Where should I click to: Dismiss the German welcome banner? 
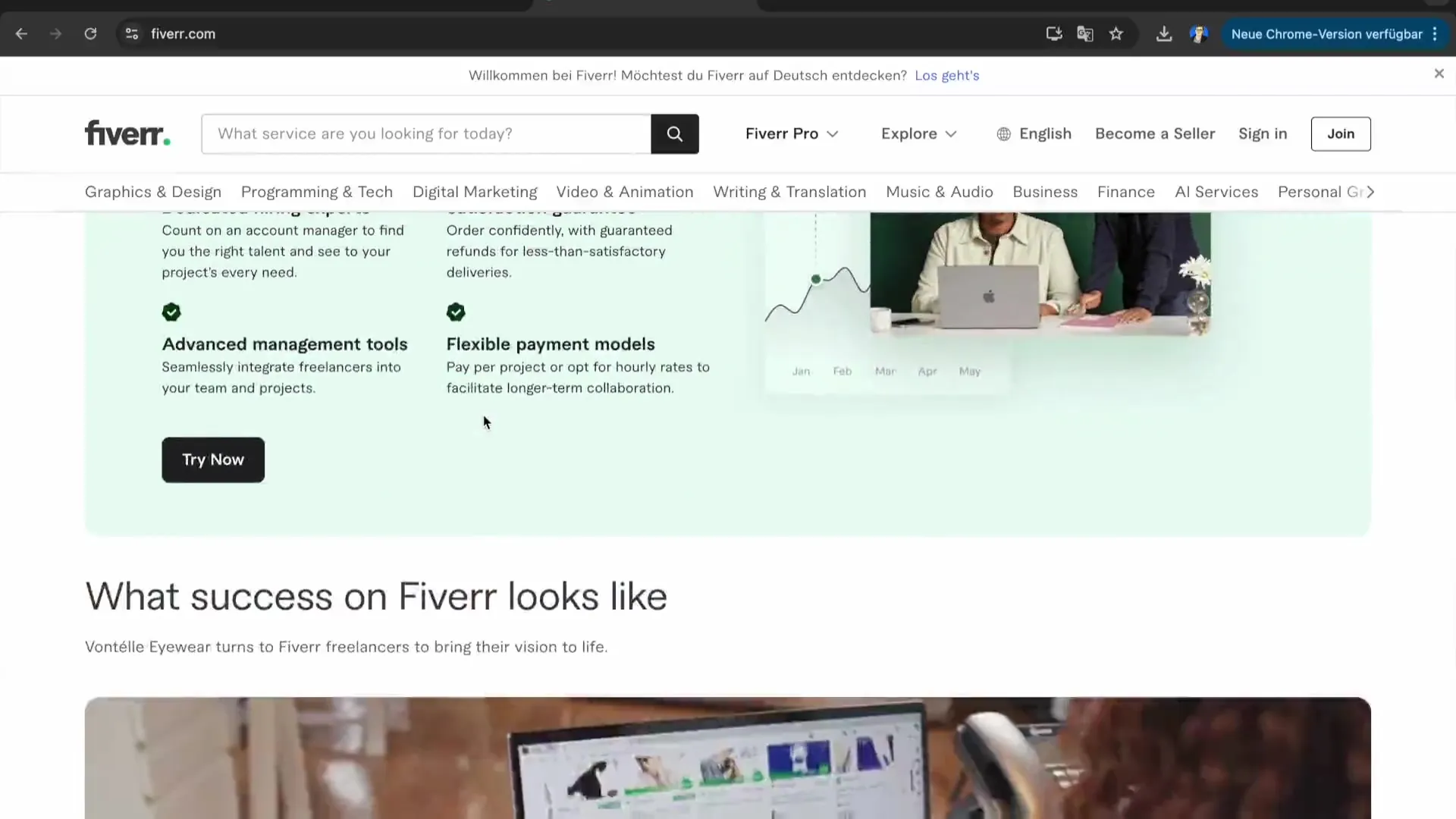click(x=1438, y=74)
